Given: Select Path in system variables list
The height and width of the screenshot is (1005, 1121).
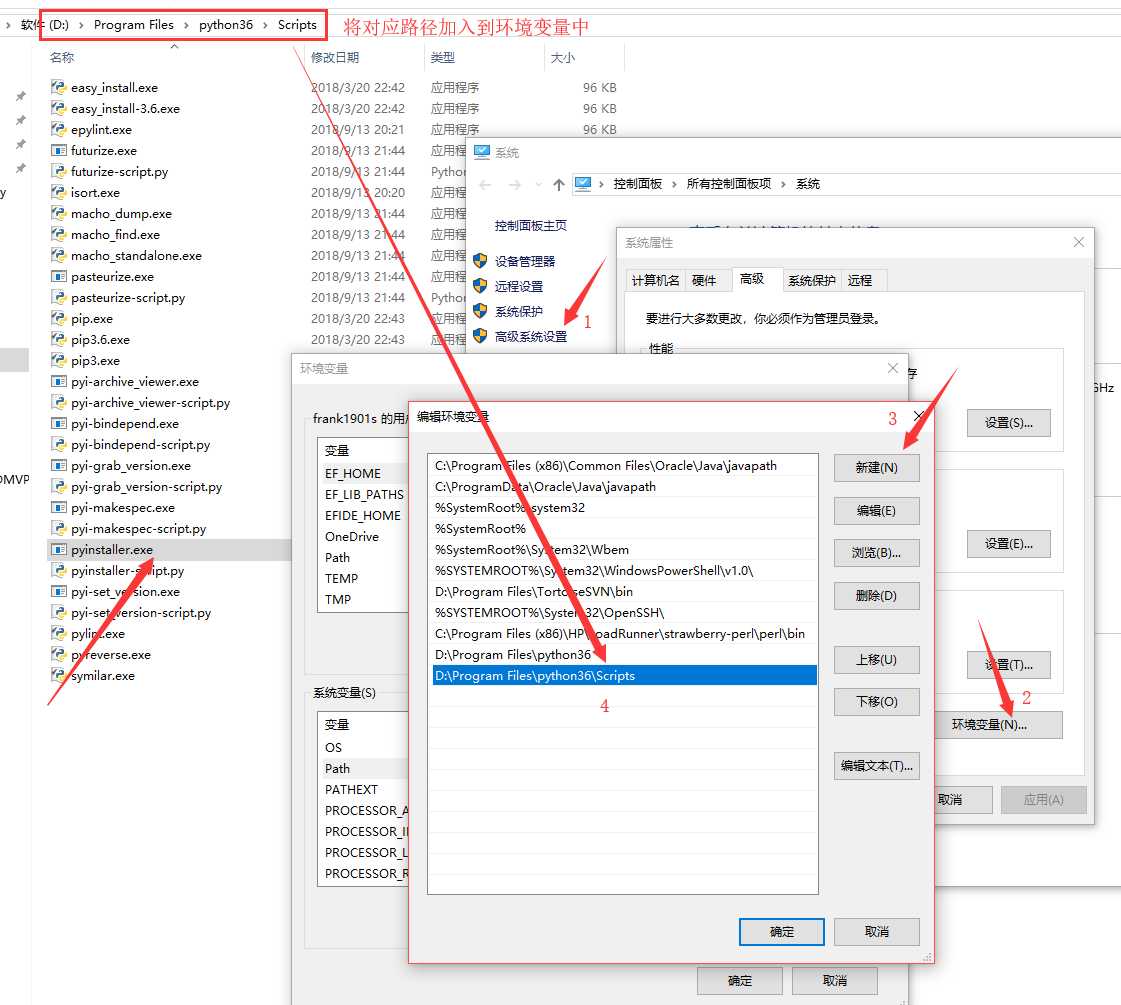Looking at the screenshot, I should tap(365, 768).
